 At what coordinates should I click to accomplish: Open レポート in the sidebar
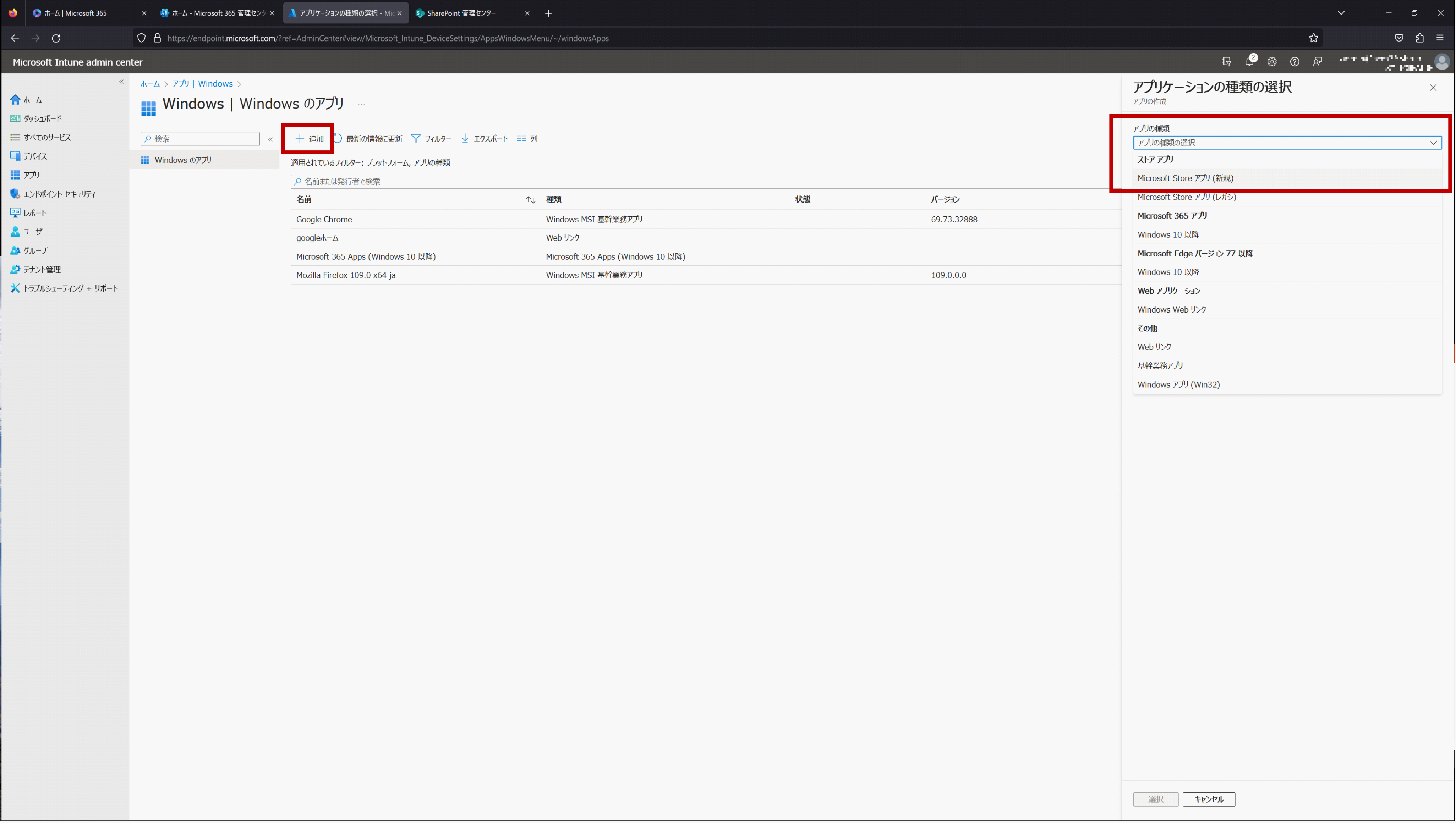29,213
